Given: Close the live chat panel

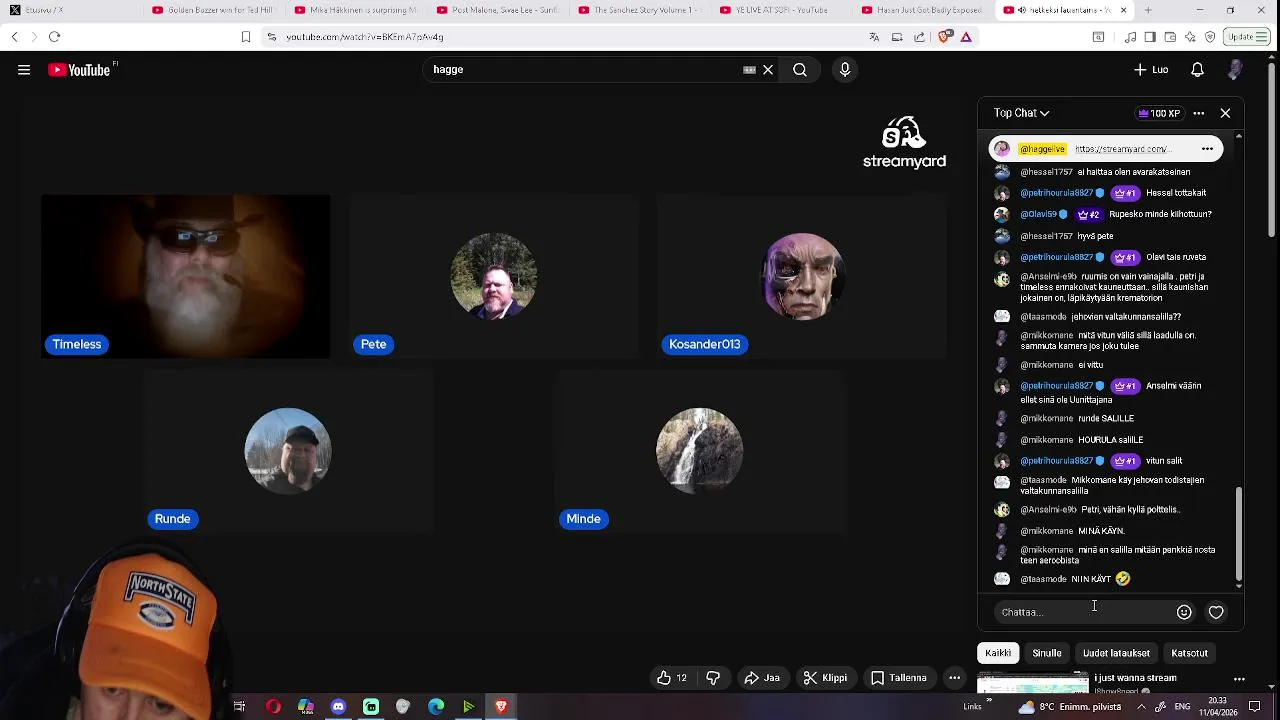Looking at the screenshot, I should click(x=1225, y=113).
